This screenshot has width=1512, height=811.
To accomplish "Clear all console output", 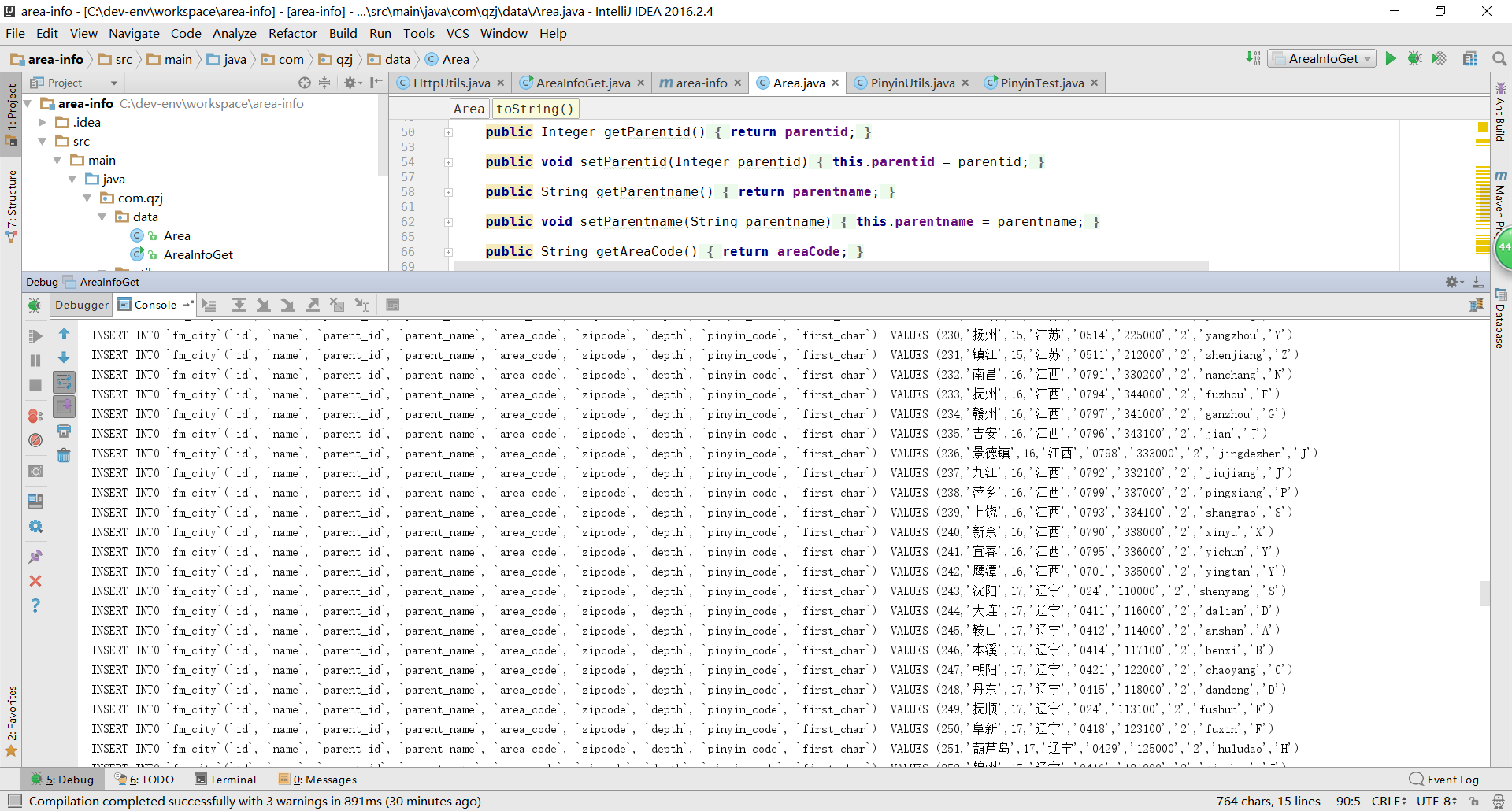I will point(65,455).
